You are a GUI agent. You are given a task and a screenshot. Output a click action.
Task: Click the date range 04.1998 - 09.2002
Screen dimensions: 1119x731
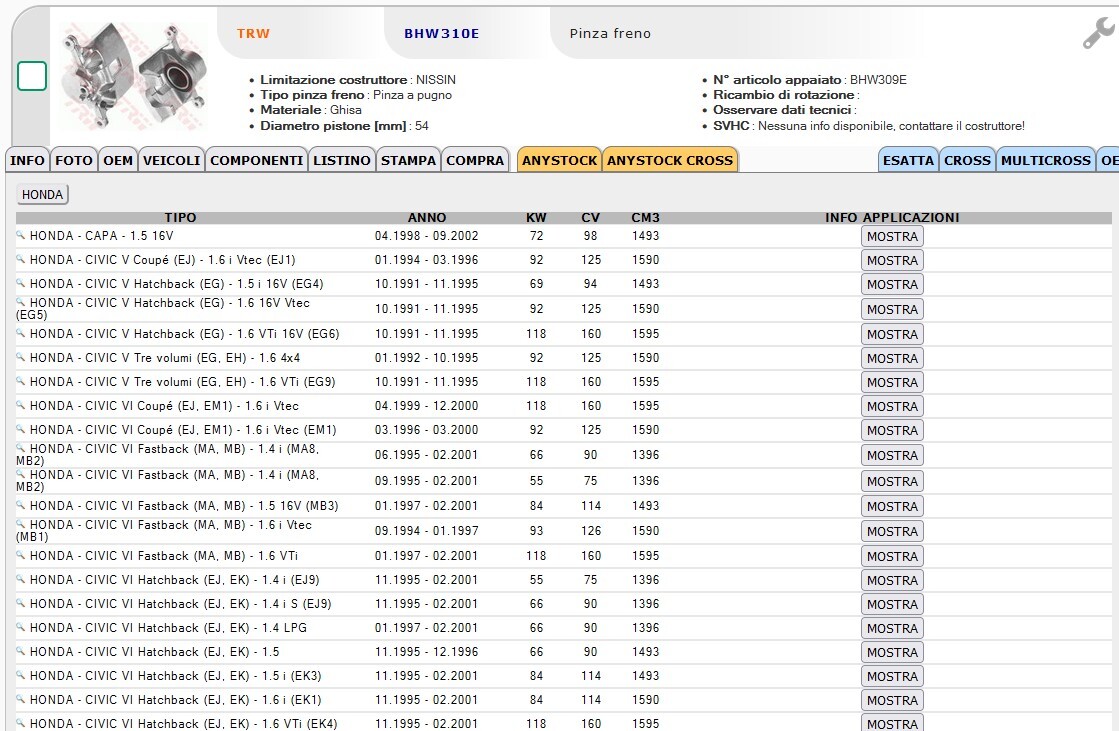click(x=427, y=236)
